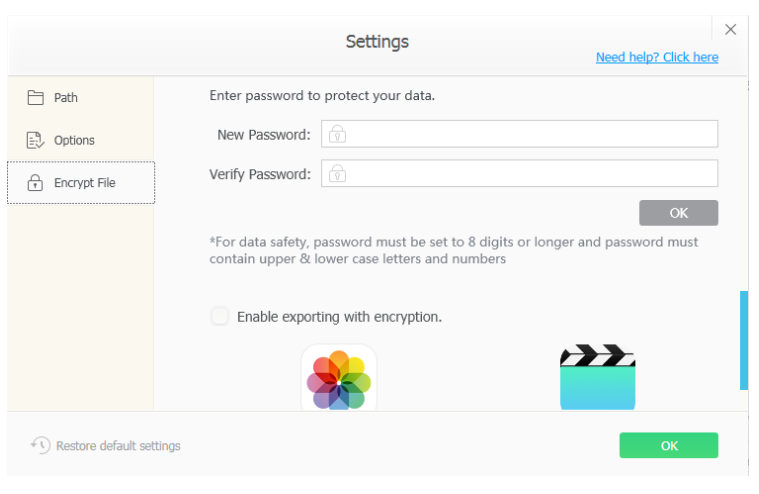Click the checklist icon beside Options

(35, 140)
